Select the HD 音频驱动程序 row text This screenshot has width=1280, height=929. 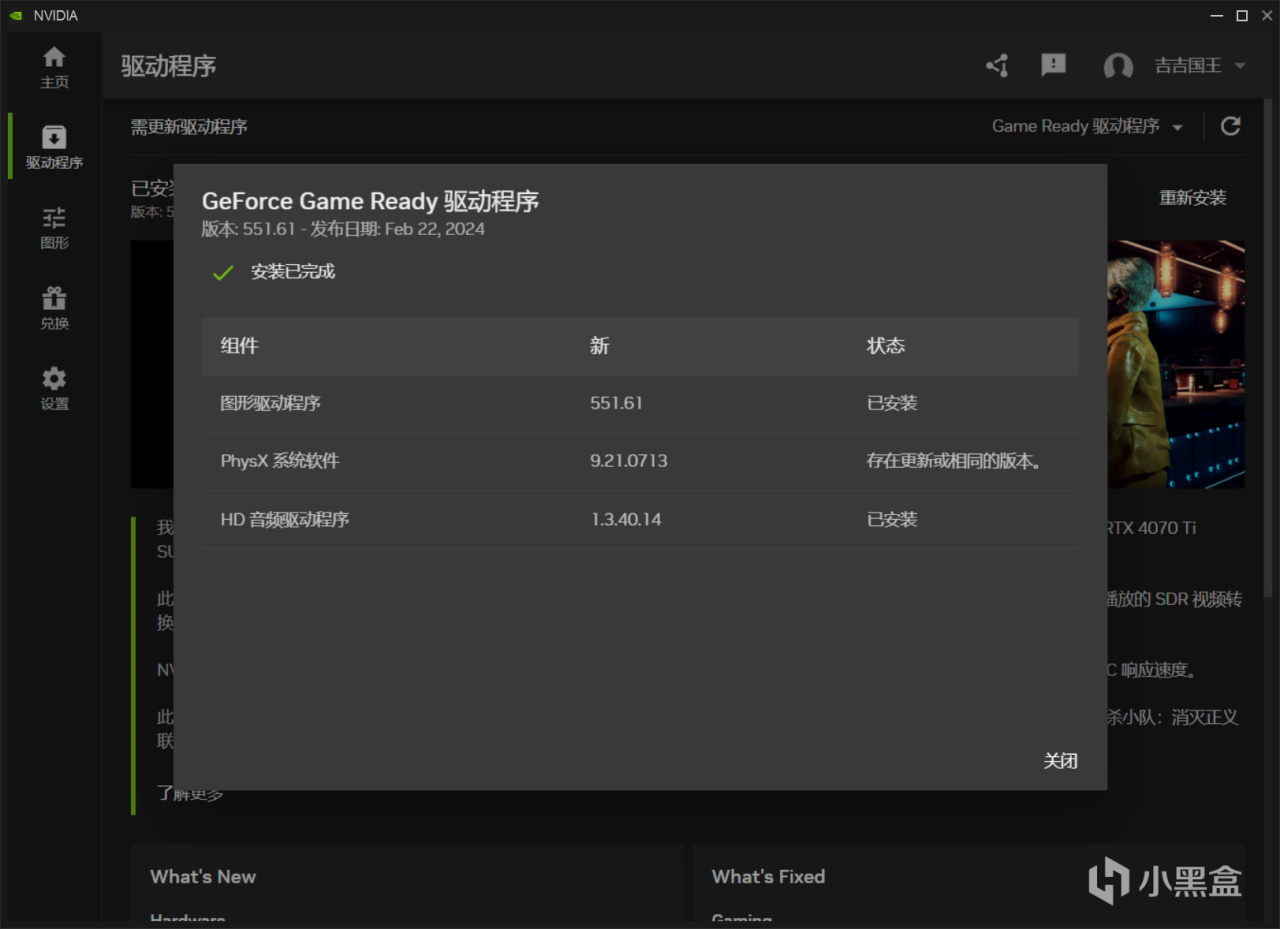[x=284, y=520]
